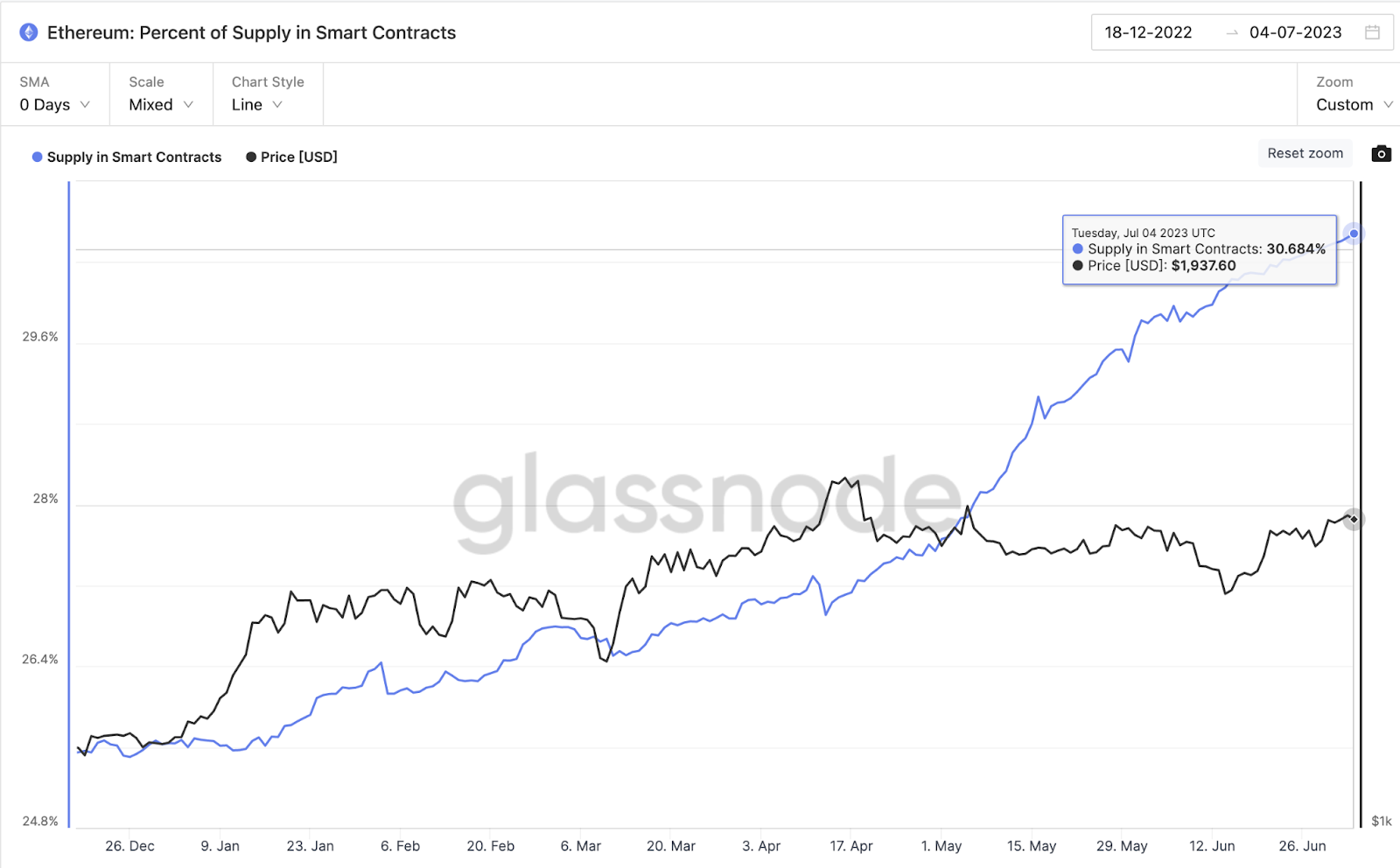Toggle Price [USD] series visibility
1400x868 pixels.
[x=298, y=157]
